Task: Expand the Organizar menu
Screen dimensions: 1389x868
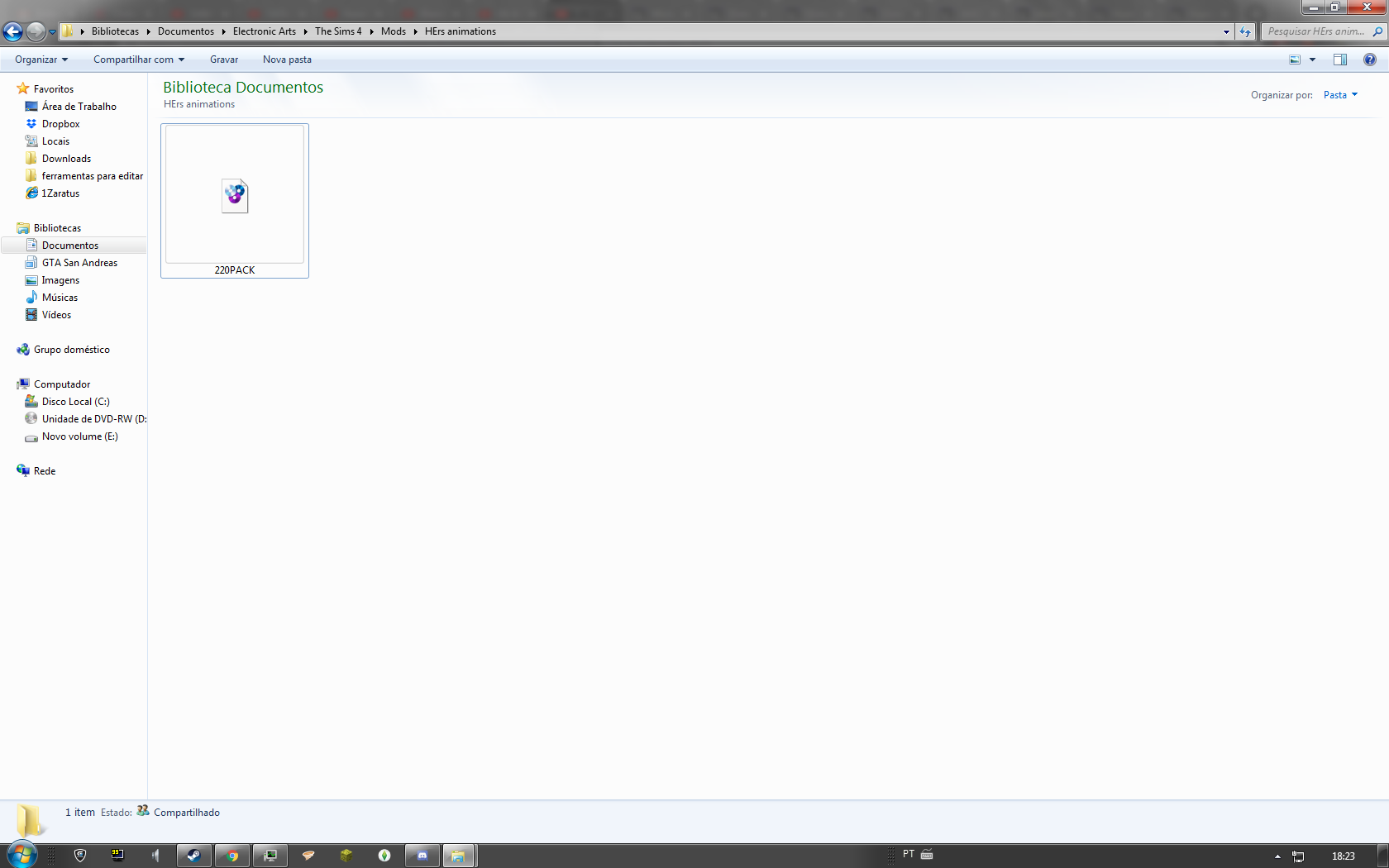Action: [41, 60]
